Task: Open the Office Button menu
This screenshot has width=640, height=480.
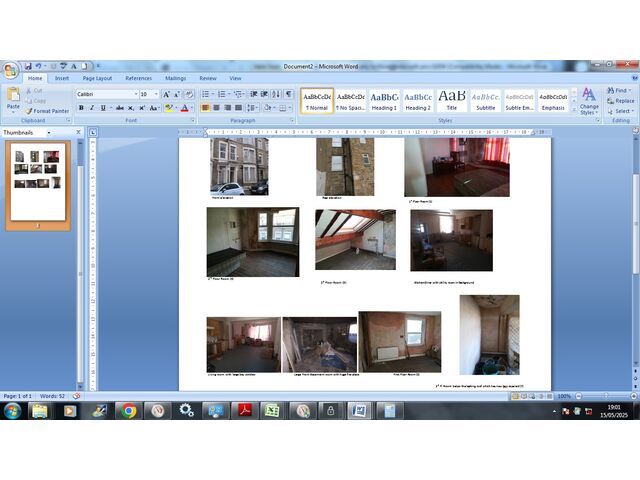Action: click(x=11, y=70)
